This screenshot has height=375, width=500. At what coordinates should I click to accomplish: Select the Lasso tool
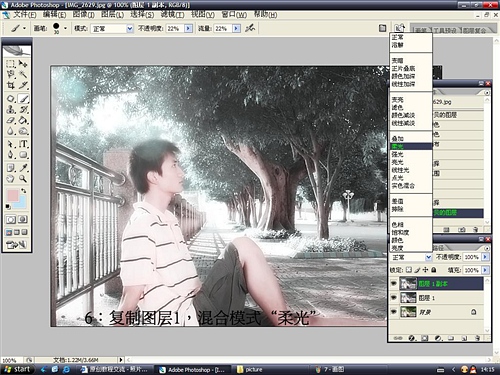point(11,74)
